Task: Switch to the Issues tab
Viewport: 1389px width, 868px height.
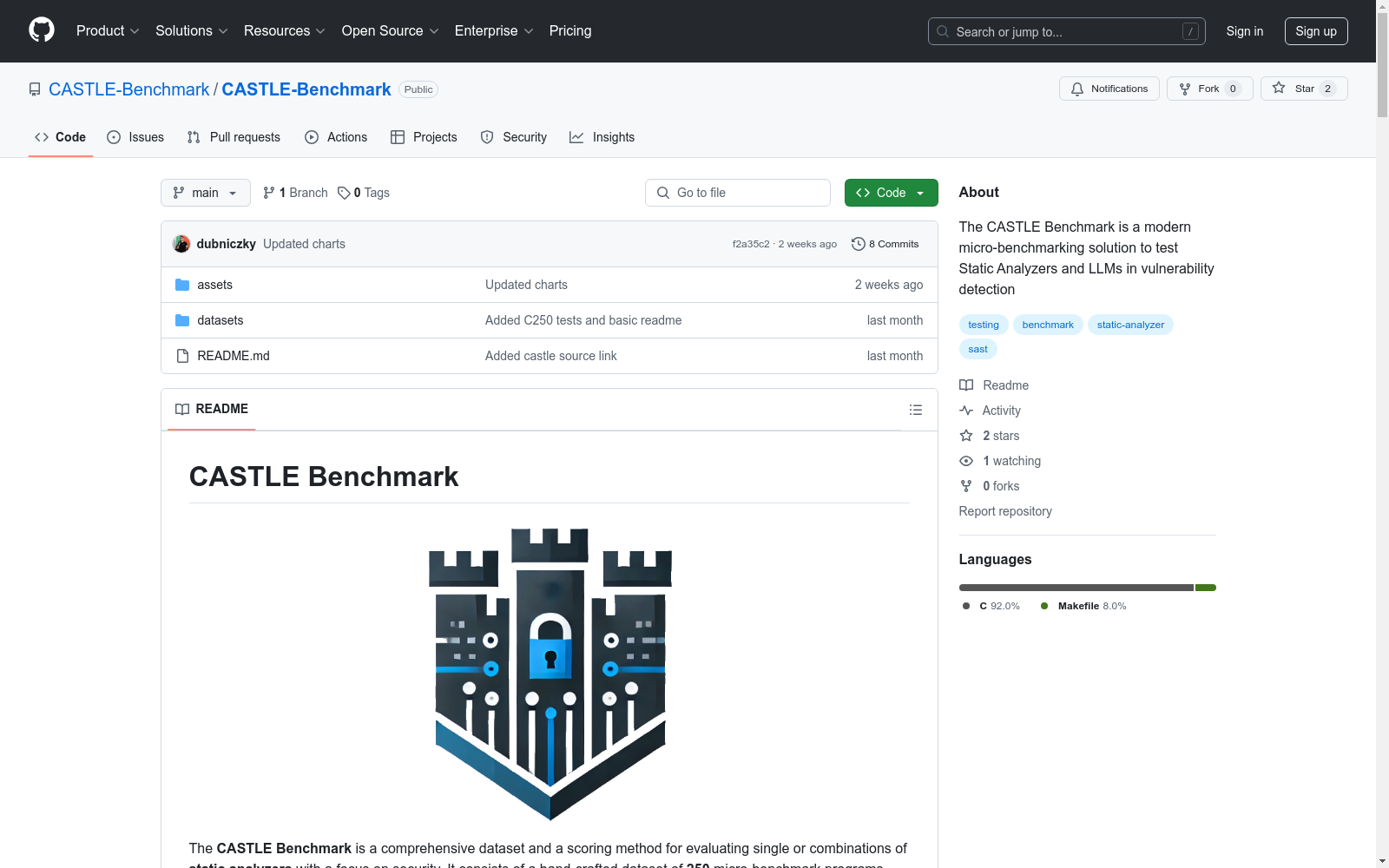Action: pos(135,137)
